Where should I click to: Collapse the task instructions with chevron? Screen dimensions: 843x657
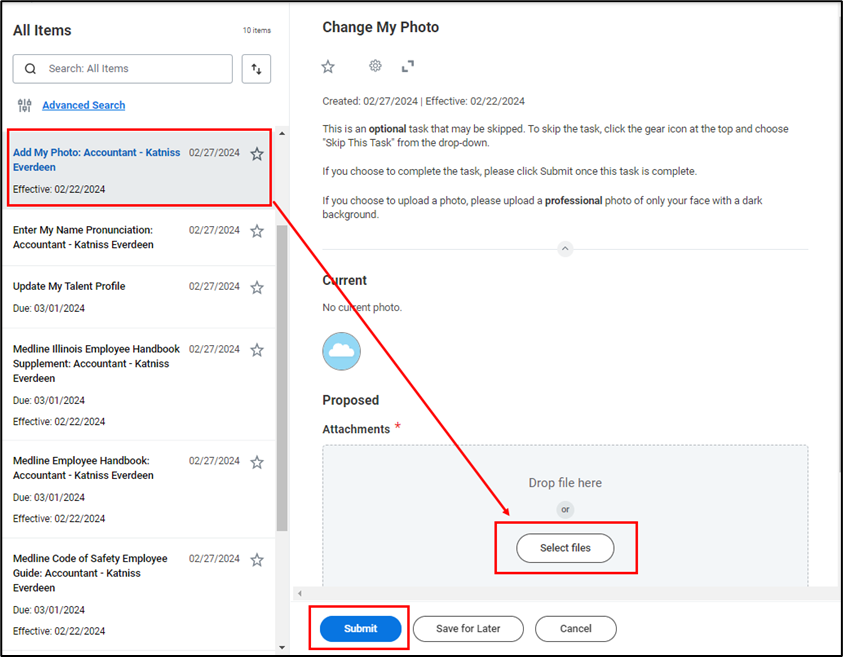pos(565,249)
